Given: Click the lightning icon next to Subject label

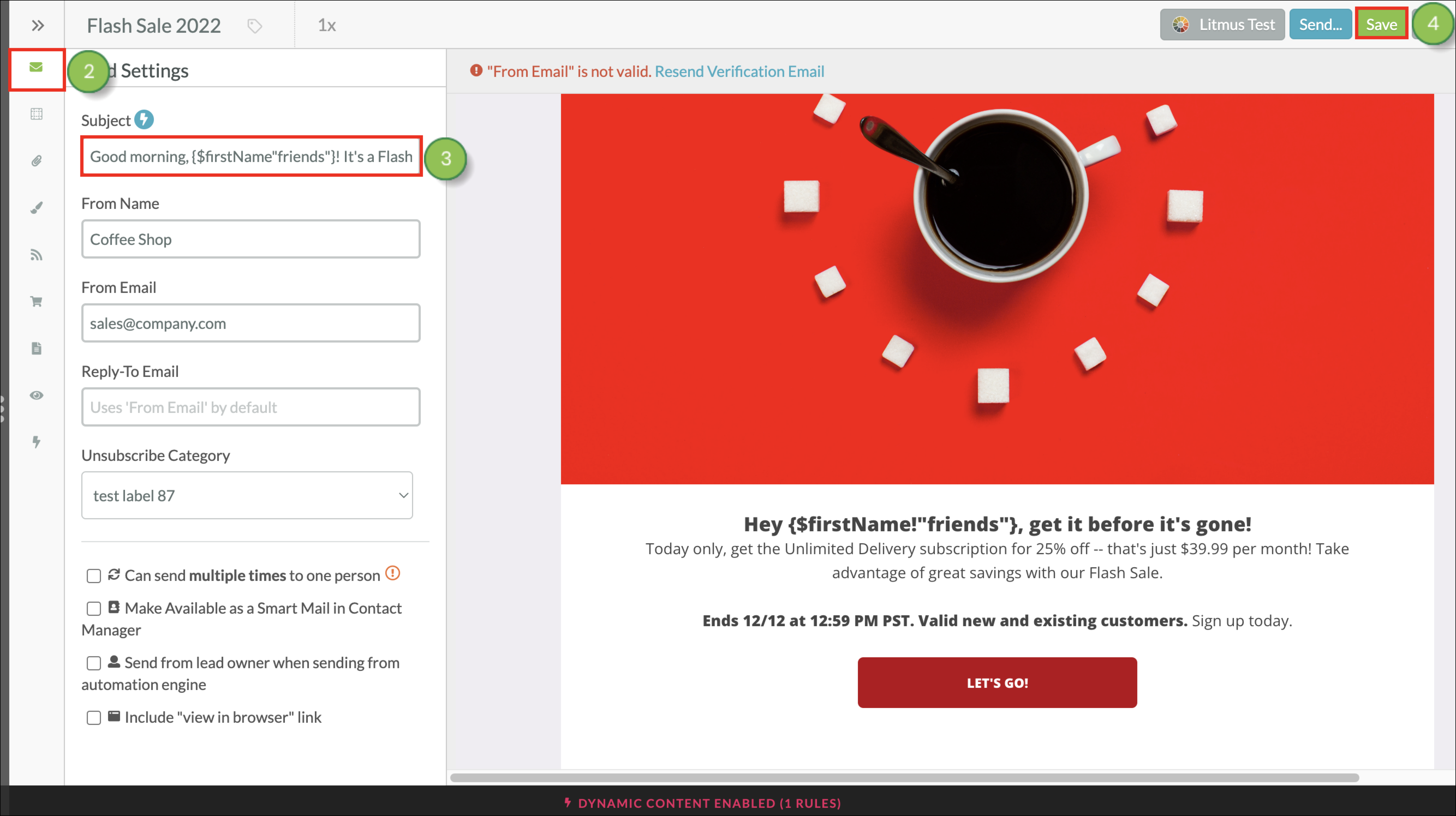Looking at the screenshot, I should click(x=144, y=119).
